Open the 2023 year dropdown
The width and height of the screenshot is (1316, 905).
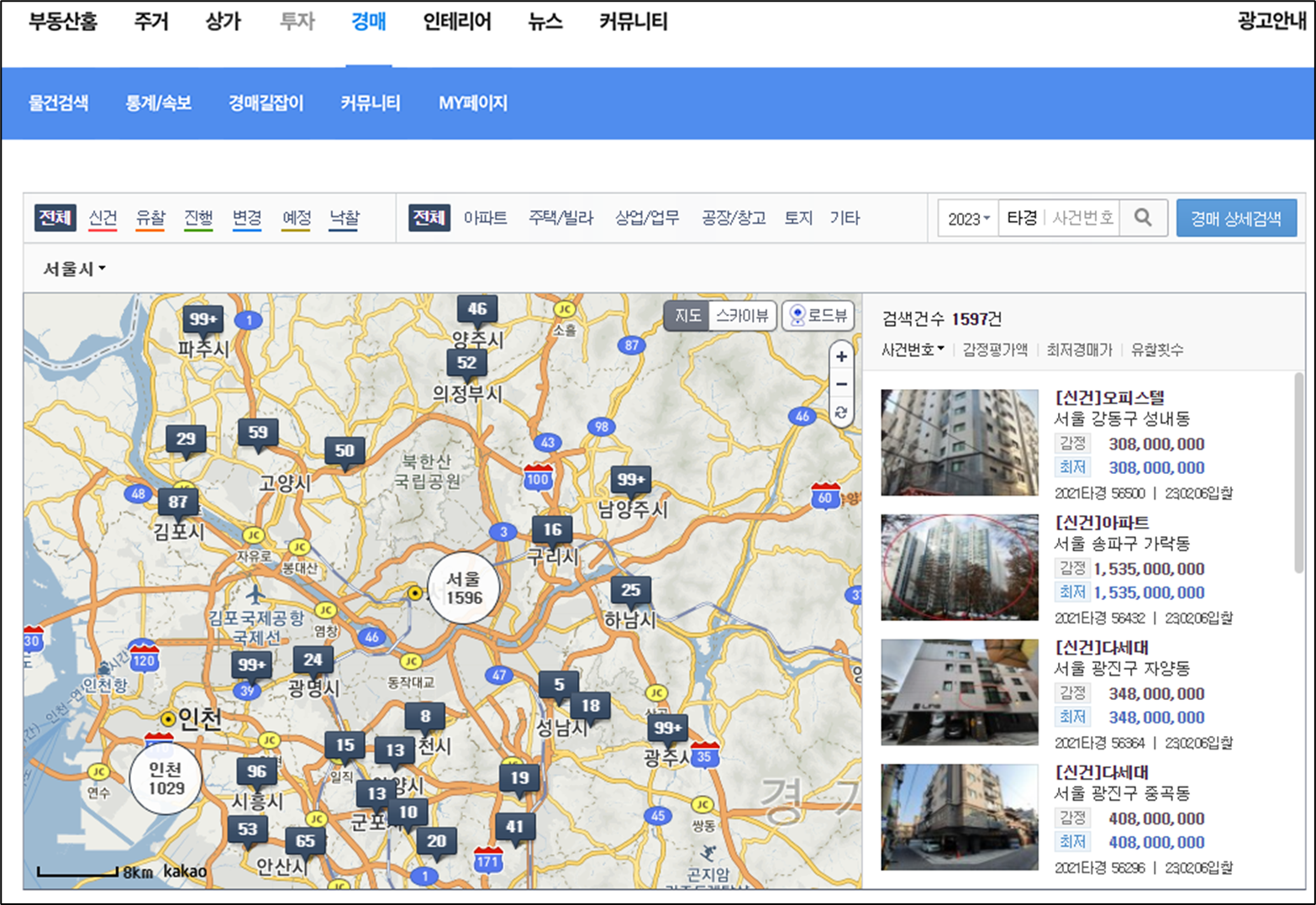pyautogui.click(x=966, y=217)
